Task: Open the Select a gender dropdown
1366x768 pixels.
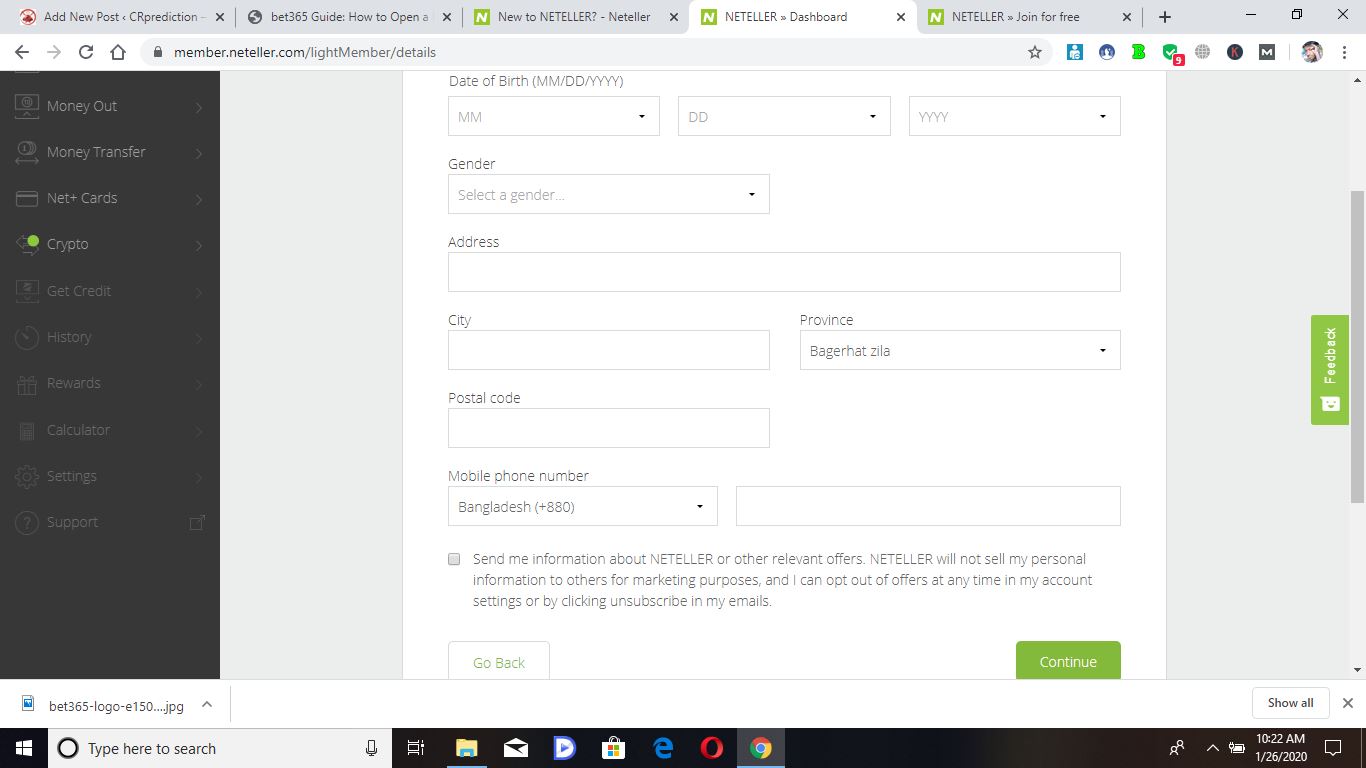Action: (x=609, y=194)
